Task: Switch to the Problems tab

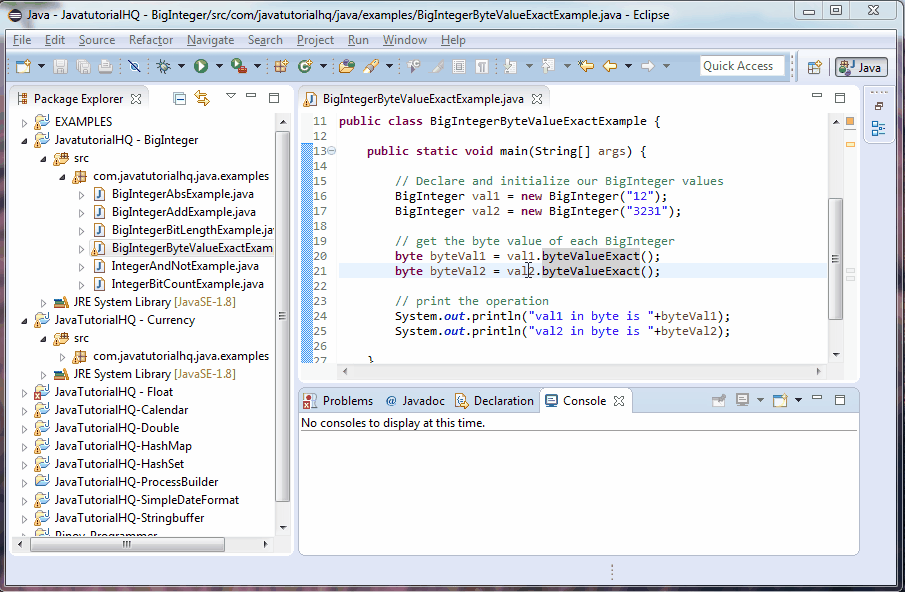Action: pos(348,400)
